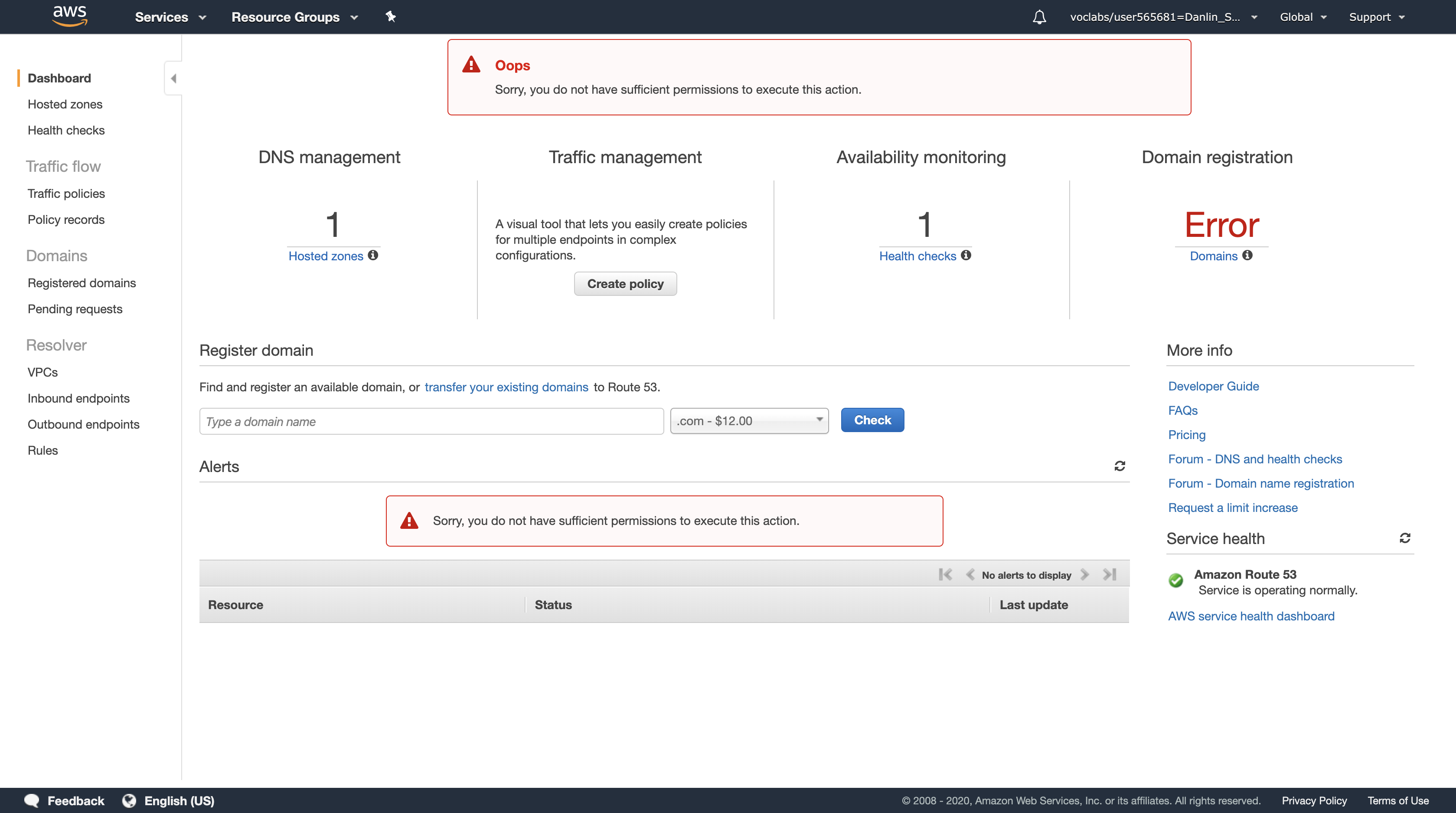
Task: Open the Global region dropdown
Action: click(x=1302, y=17)
